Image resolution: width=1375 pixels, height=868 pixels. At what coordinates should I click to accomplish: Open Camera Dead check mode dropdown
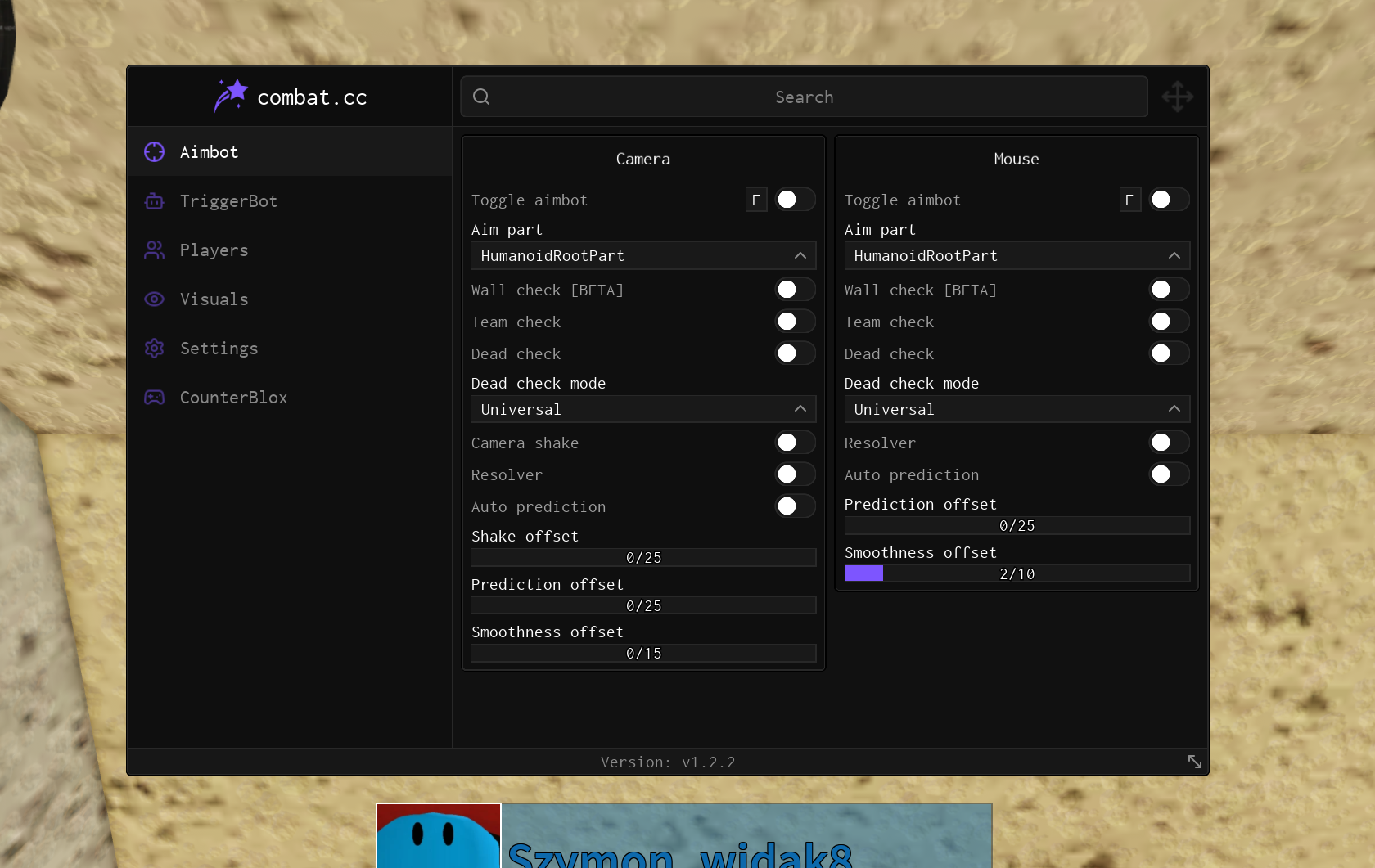coord(643,409)
